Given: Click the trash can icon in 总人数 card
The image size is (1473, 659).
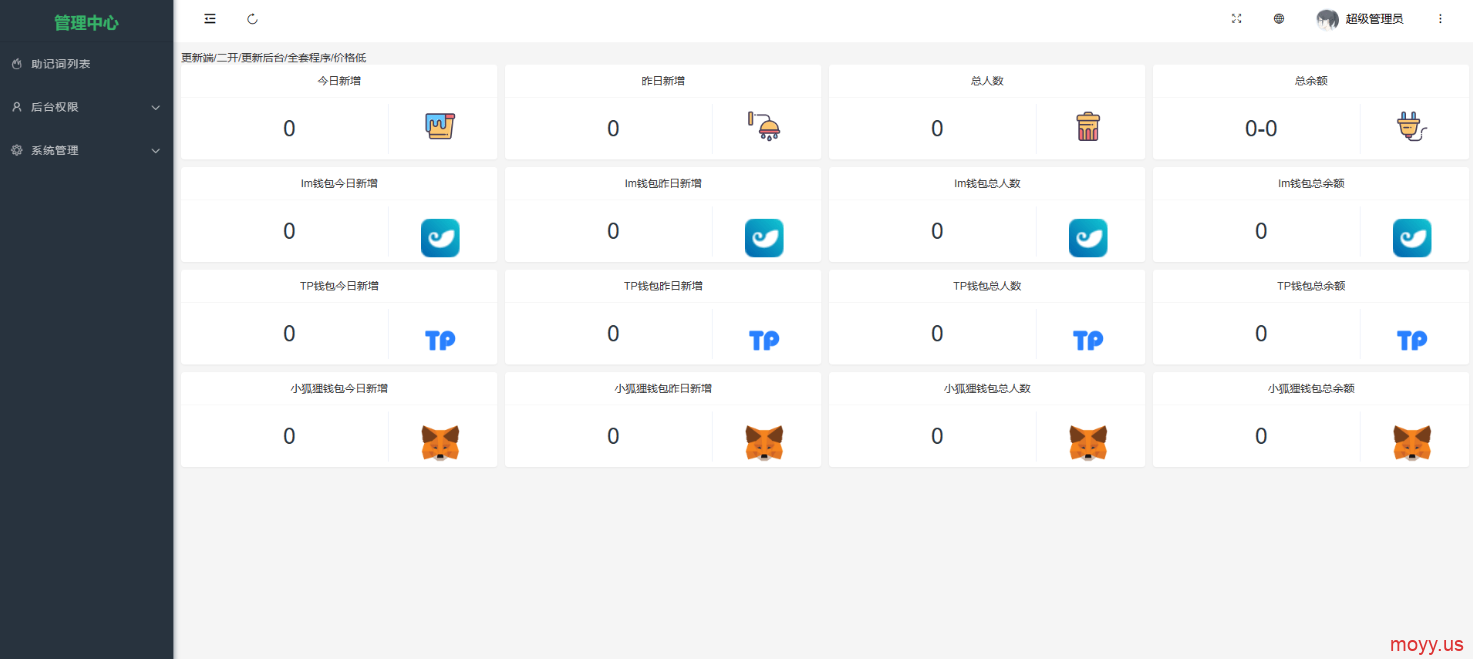Looking at the screenshot, I should [x=1088, y=127].
